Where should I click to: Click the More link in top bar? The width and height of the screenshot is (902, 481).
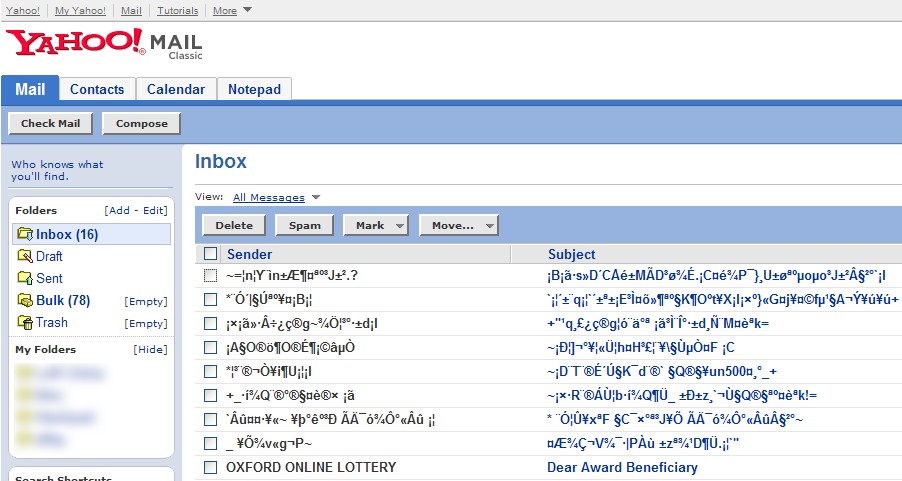[x=224, y=10]
